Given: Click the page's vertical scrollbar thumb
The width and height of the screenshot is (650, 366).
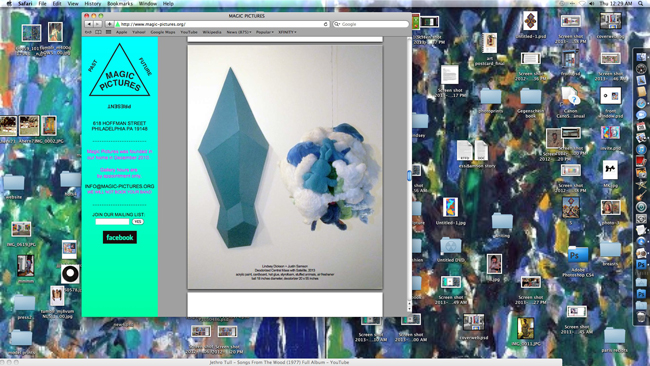Looking at the screenshot, I should point(409,176).
